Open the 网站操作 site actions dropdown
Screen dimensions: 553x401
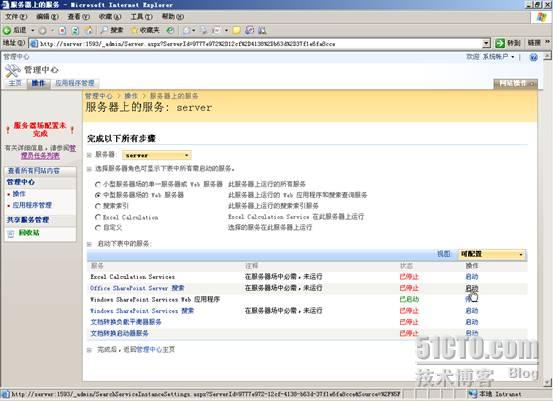coord(516,84)
